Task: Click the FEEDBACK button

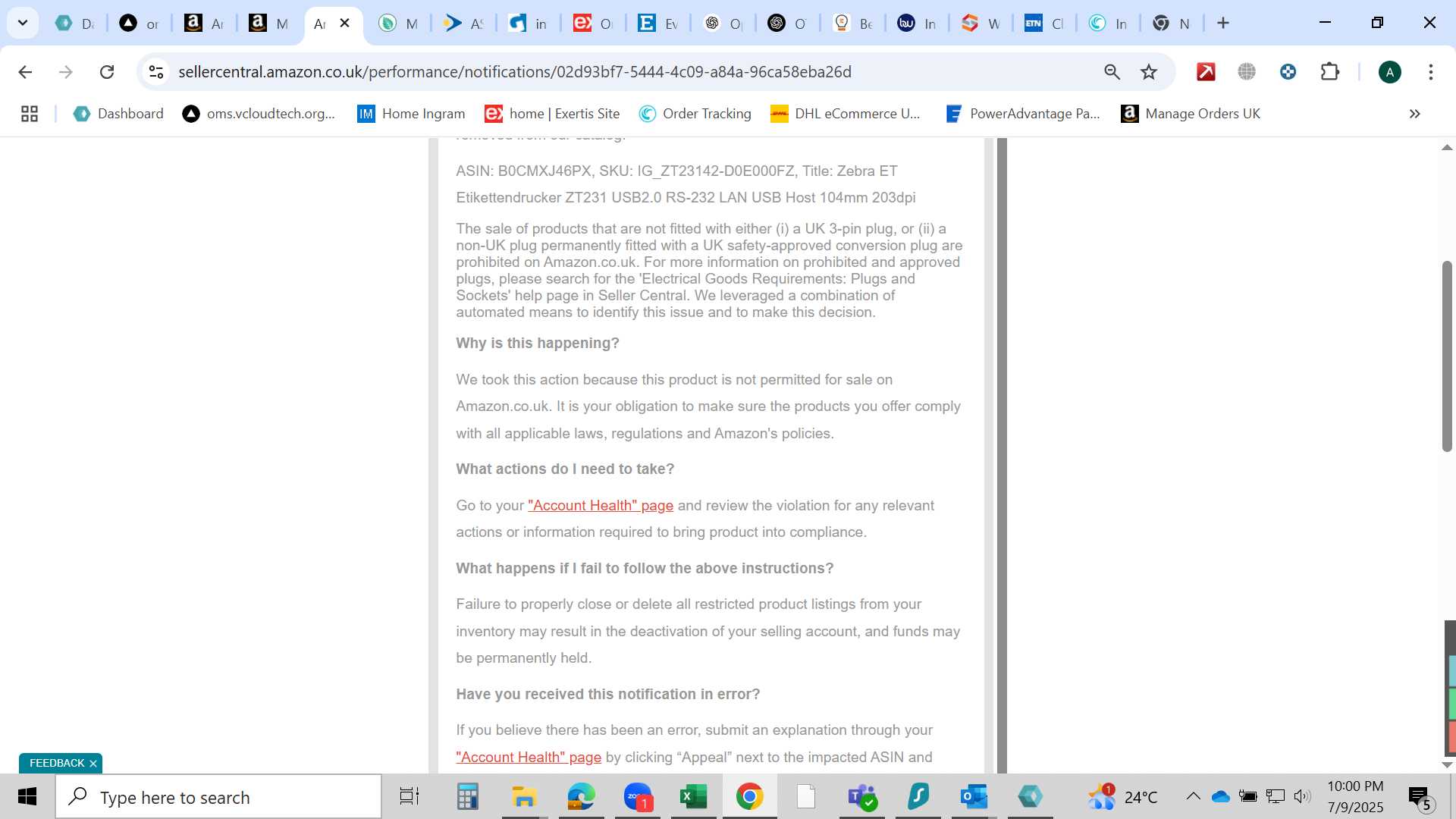Action: pos(57,763)
